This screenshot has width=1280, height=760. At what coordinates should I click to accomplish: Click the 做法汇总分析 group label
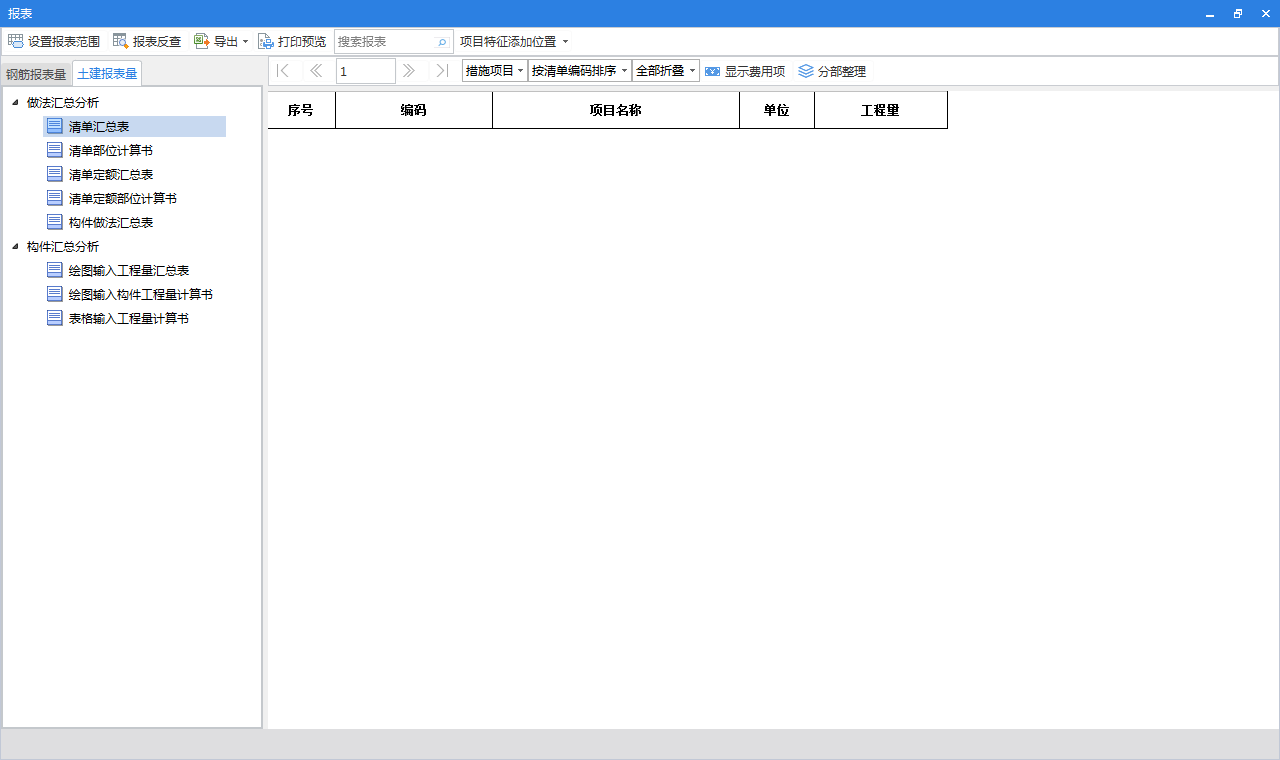(63, 102)
